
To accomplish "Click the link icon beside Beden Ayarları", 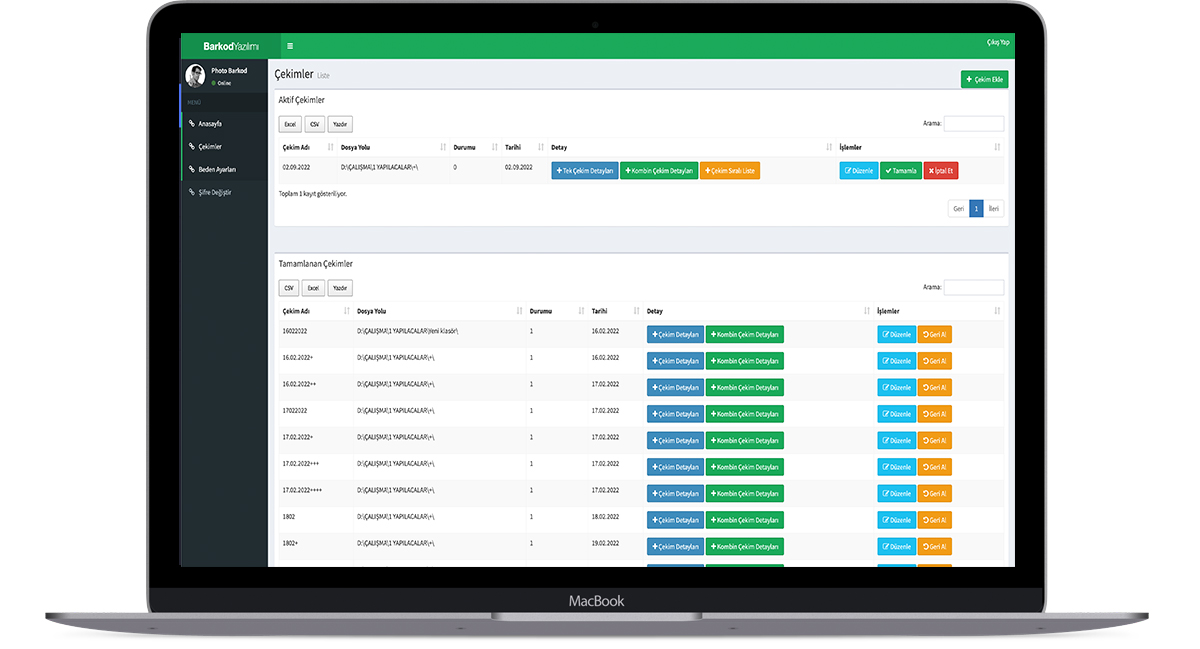I will [x=192, y=169].
